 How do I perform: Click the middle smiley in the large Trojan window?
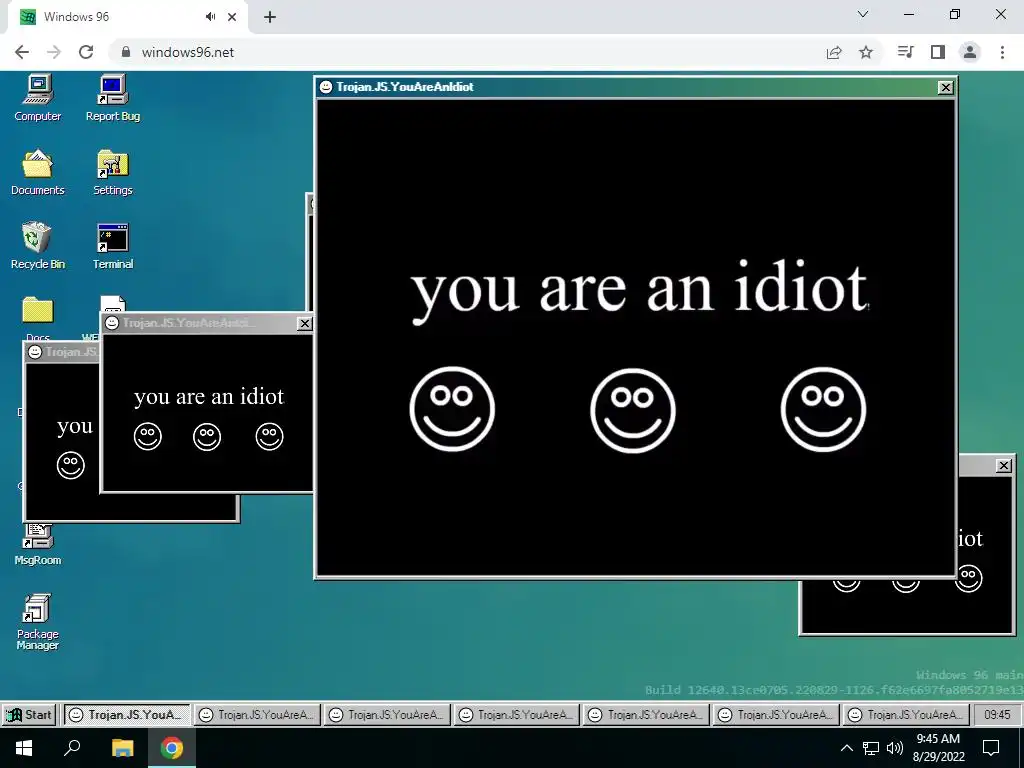(x=633, y=410)
